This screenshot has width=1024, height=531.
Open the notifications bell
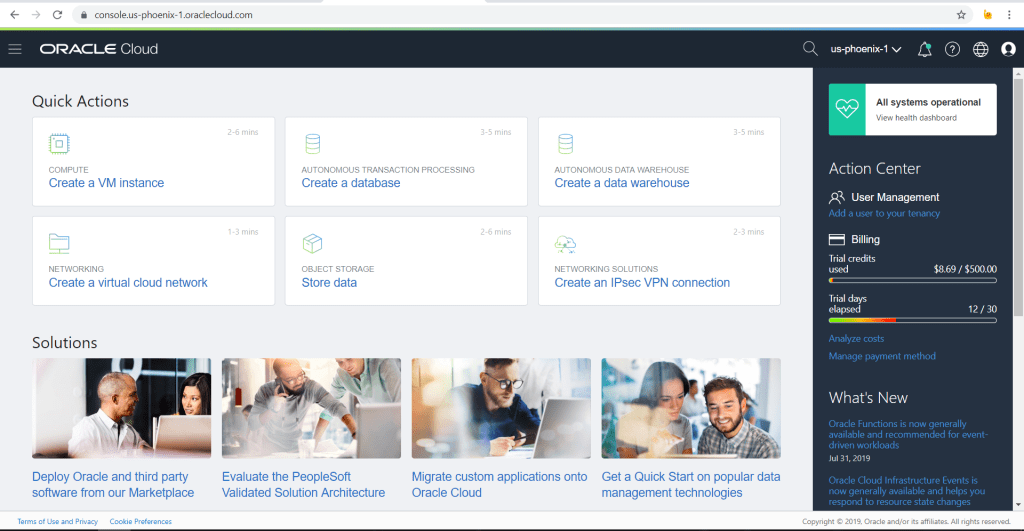click(924, 49)
